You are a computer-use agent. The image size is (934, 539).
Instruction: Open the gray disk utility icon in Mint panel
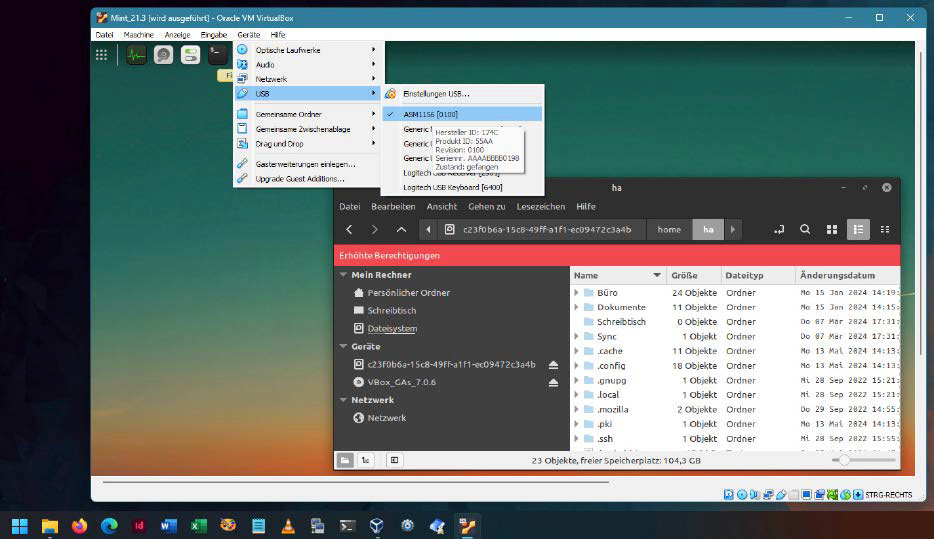click(x=163, y=55)
